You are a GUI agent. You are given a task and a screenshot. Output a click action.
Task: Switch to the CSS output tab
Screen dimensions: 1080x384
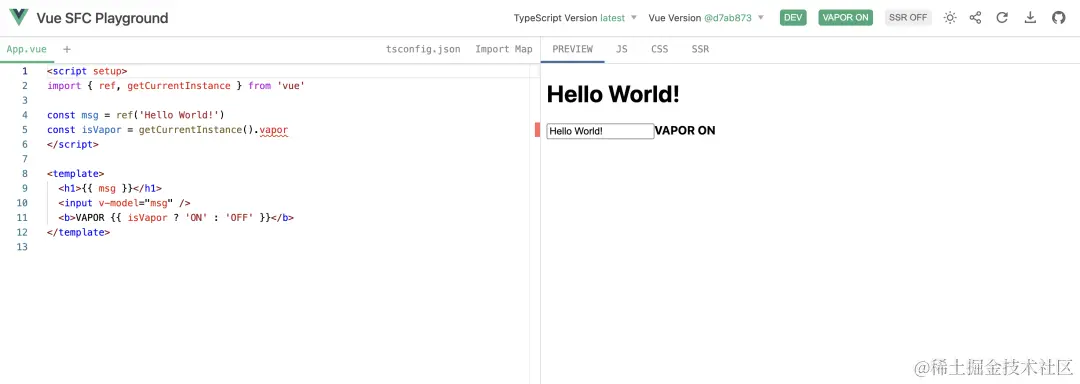click(659, 49)
